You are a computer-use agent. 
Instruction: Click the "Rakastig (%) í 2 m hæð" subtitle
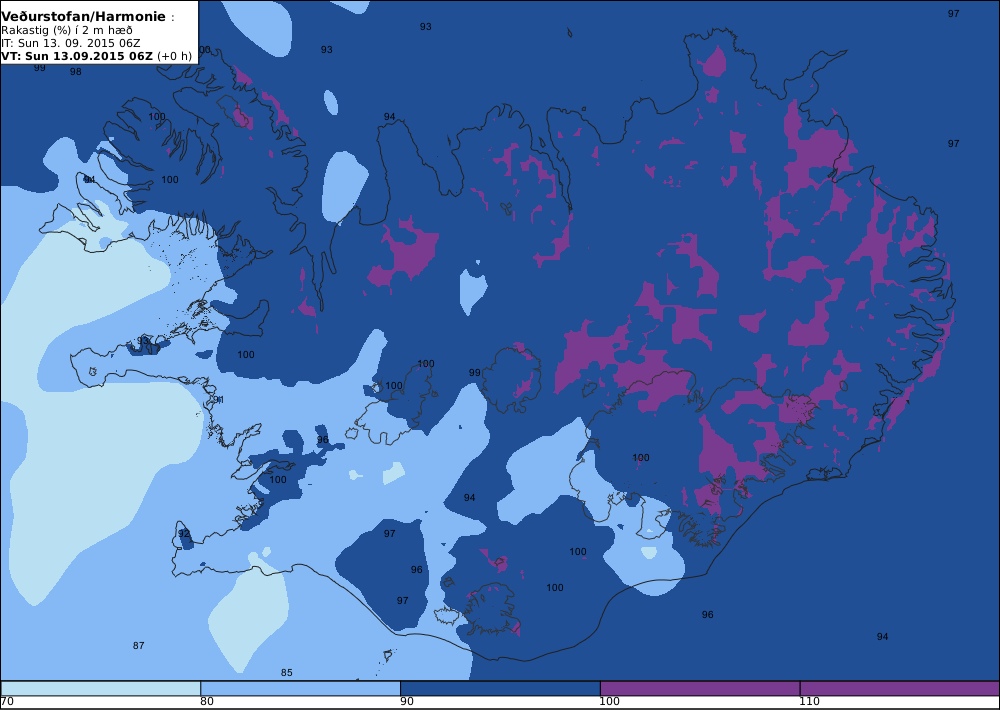(x=67, y=30)
